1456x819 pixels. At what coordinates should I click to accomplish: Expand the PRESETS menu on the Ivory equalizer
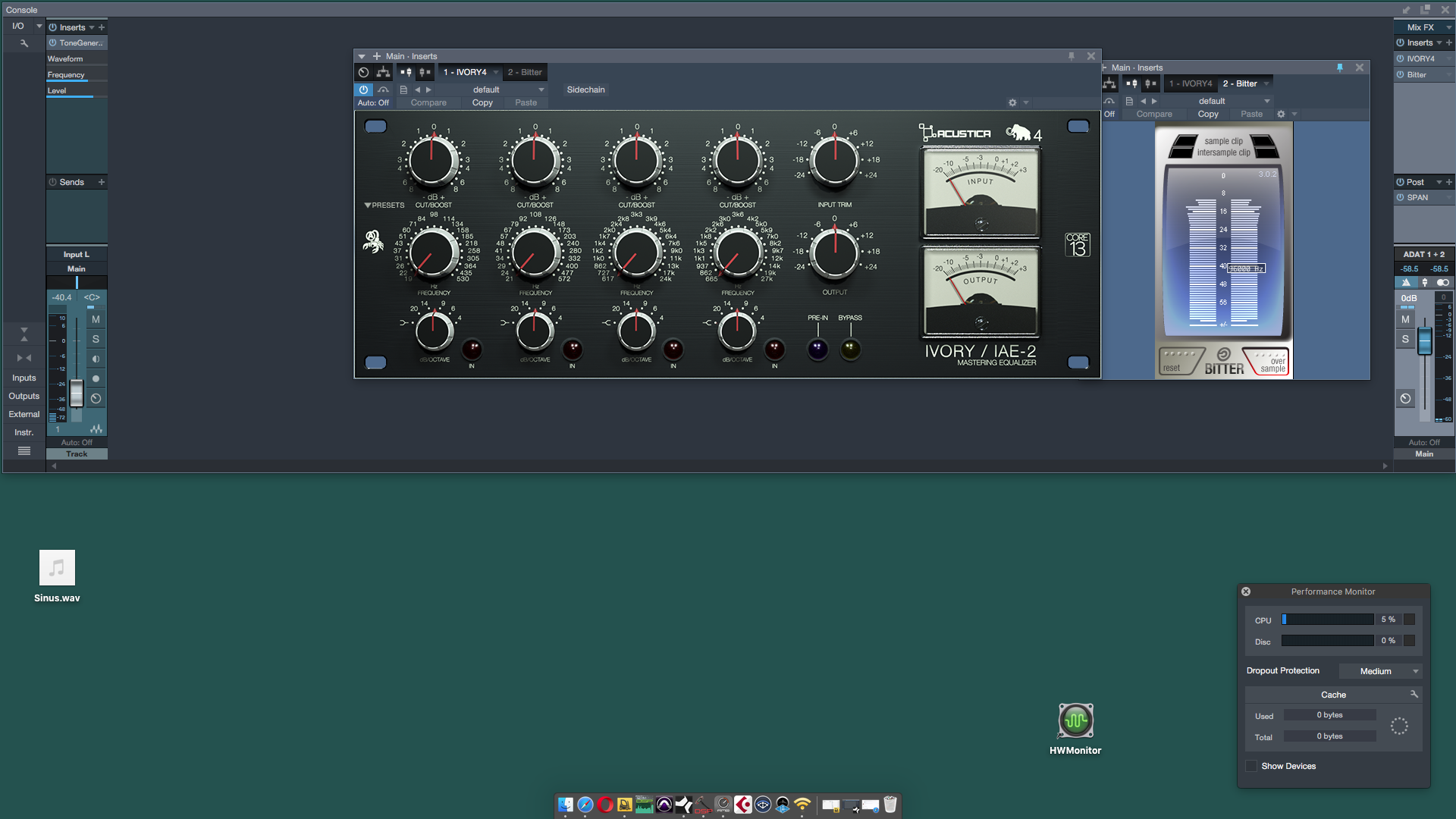[x=384, y=205]
